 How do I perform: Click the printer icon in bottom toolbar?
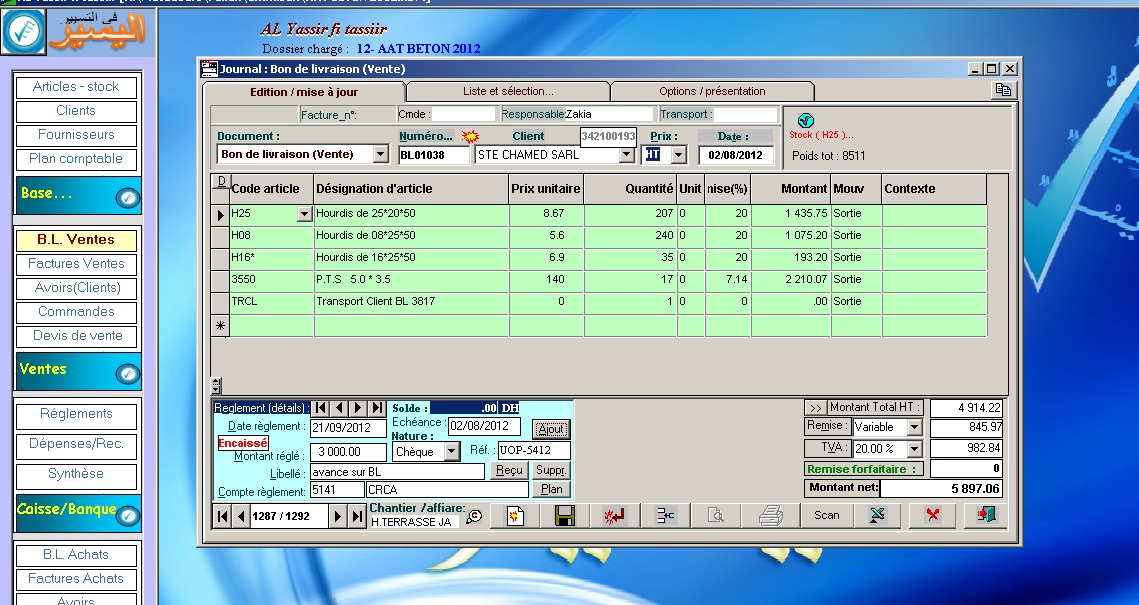tap(771, 516)
